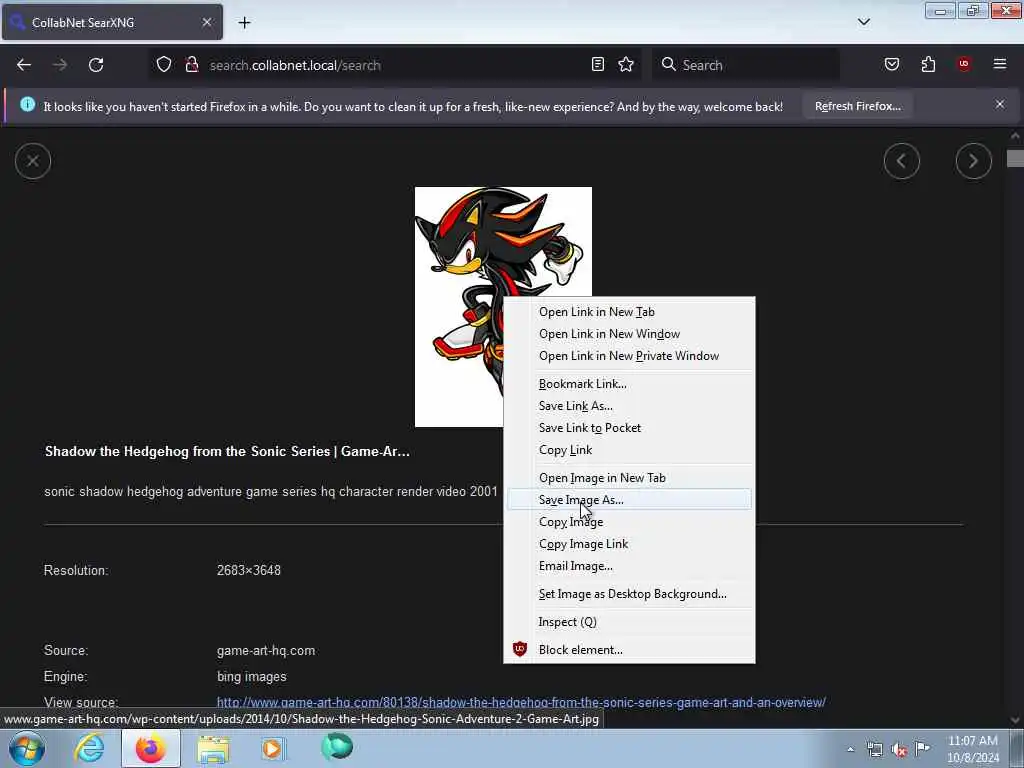Select Bookmark Link... from context menu
Screen dimensions: 1024x768
pyautogui.click(x=629, y=384)
